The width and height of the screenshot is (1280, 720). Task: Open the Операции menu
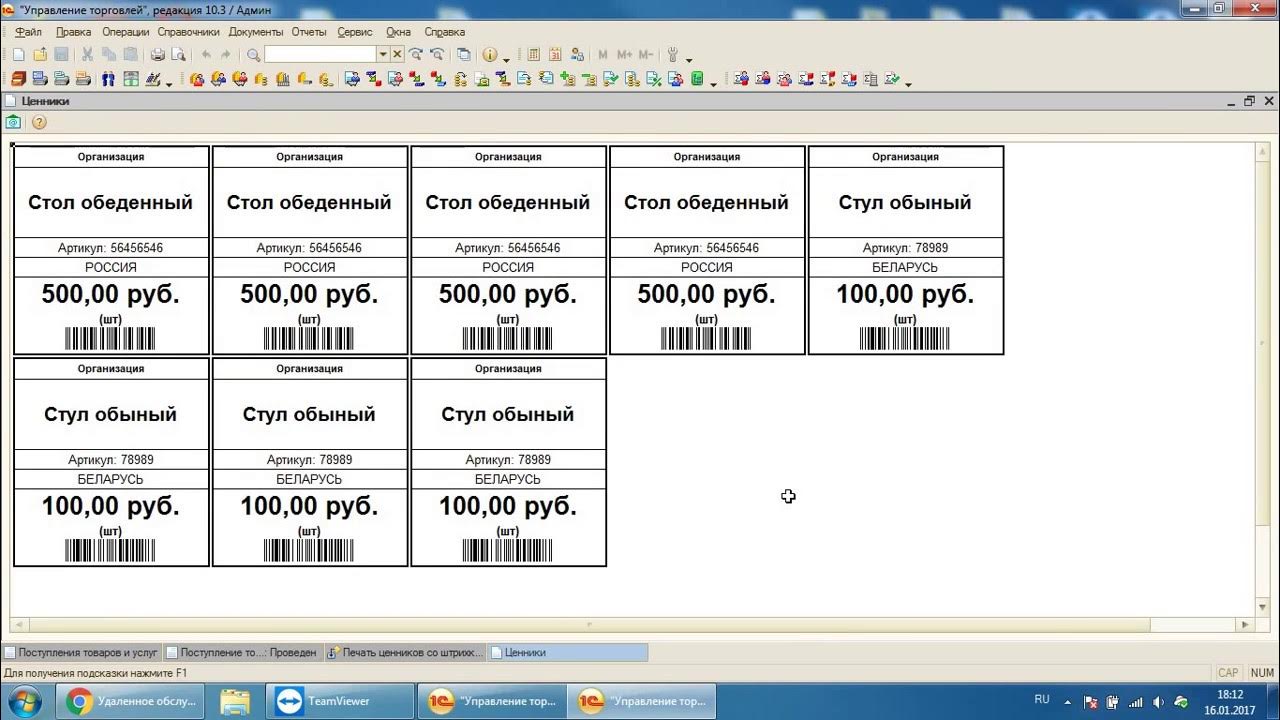[x=125, y=32]
